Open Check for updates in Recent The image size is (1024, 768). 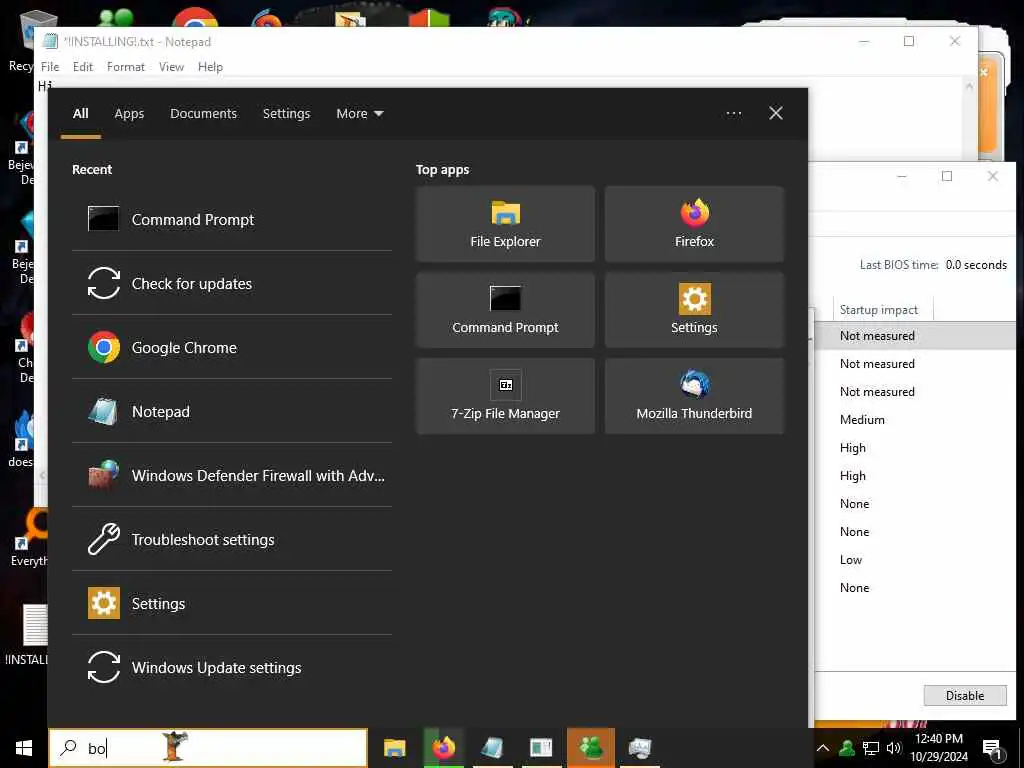[232, 283]
